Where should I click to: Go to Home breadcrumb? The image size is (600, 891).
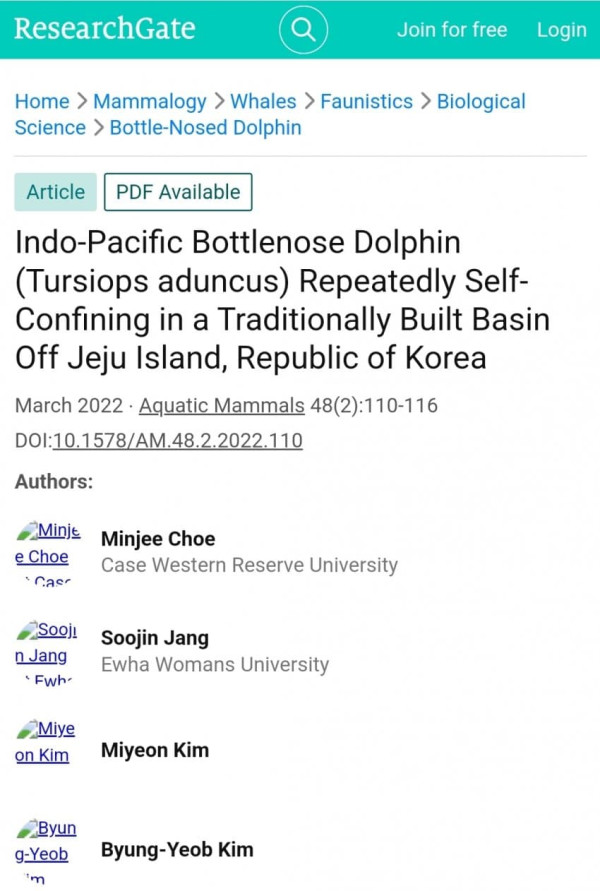(42, 102)
